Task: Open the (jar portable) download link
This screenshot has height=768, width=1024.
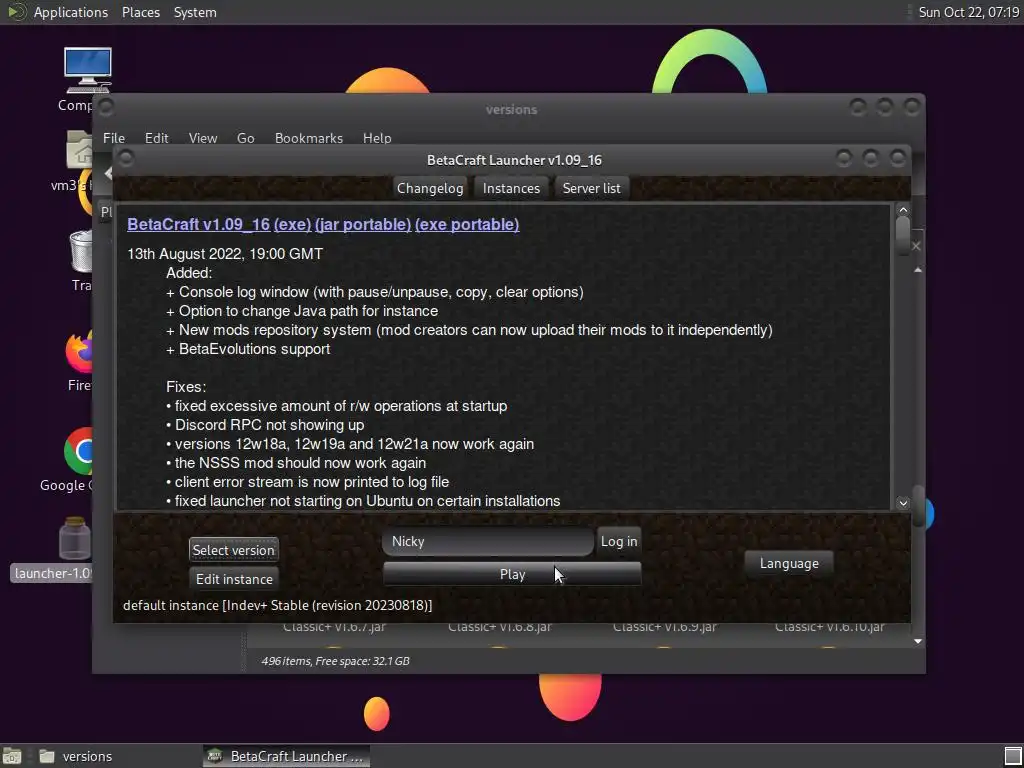Action: click(362, 224)
